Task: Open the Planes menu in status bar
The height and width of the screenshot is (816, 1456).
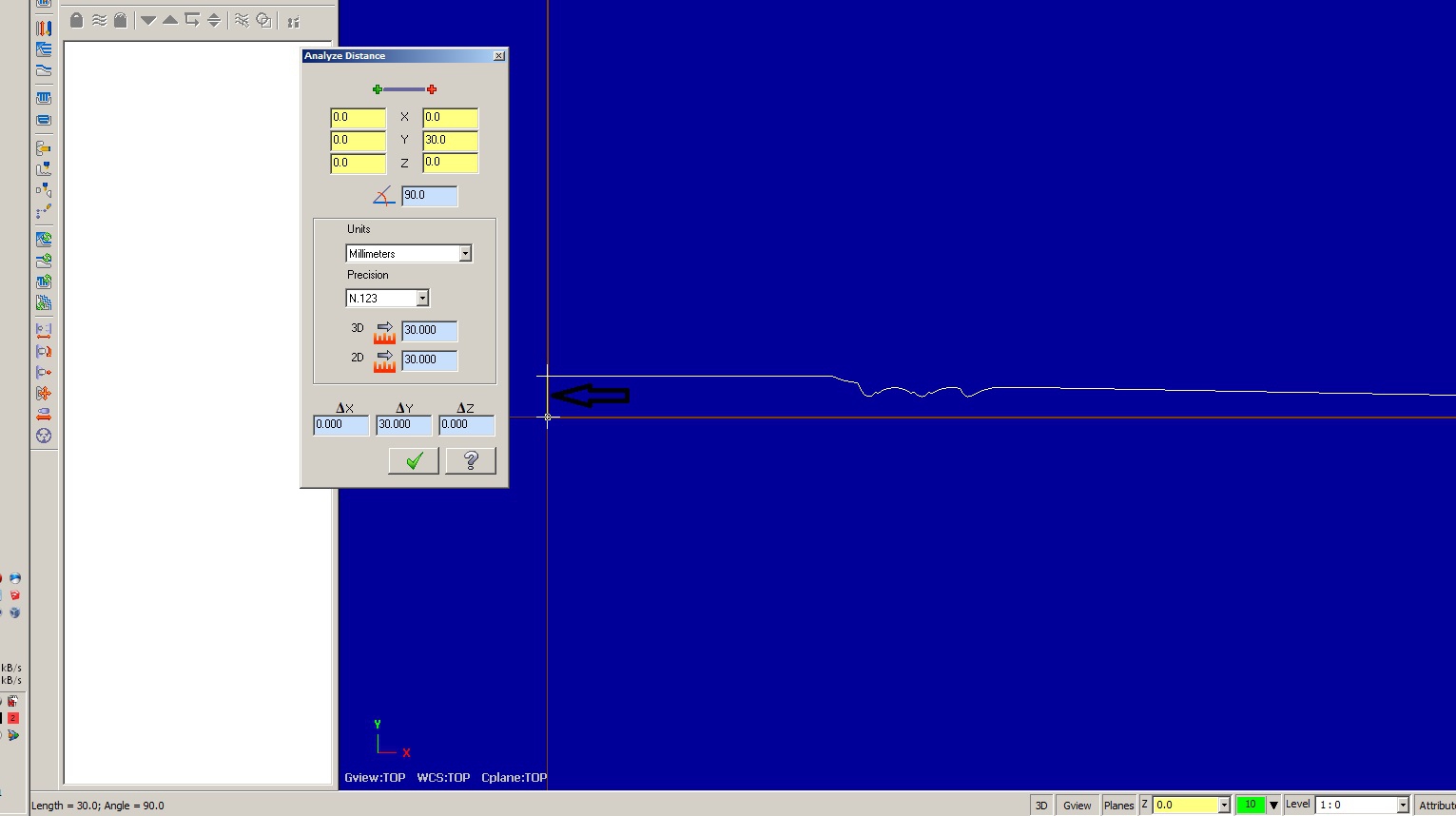Action: (1118, 806)
